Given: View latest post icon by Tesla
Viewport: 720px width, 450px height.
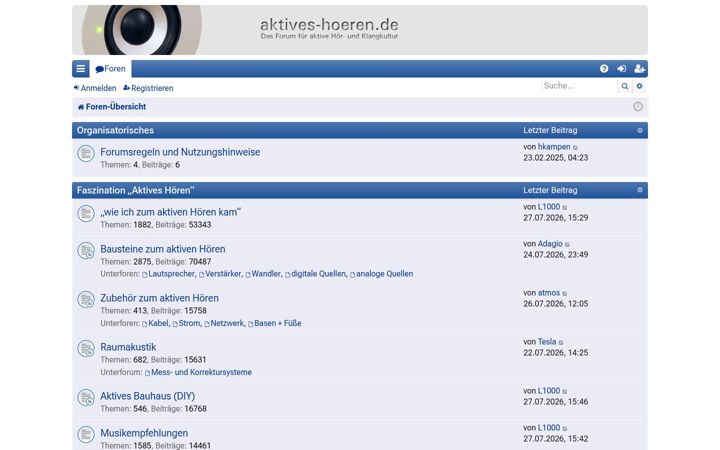Looking at the screenshot, I should [561, 343].
